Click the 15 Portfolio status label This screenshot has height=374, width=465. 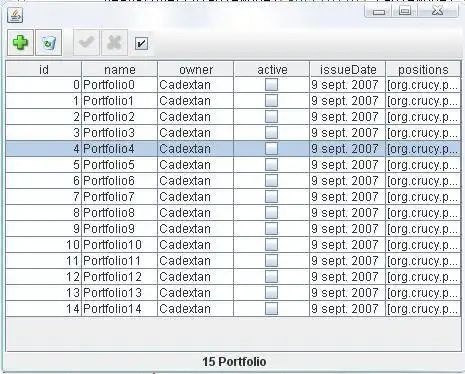(x=234, y=362)
